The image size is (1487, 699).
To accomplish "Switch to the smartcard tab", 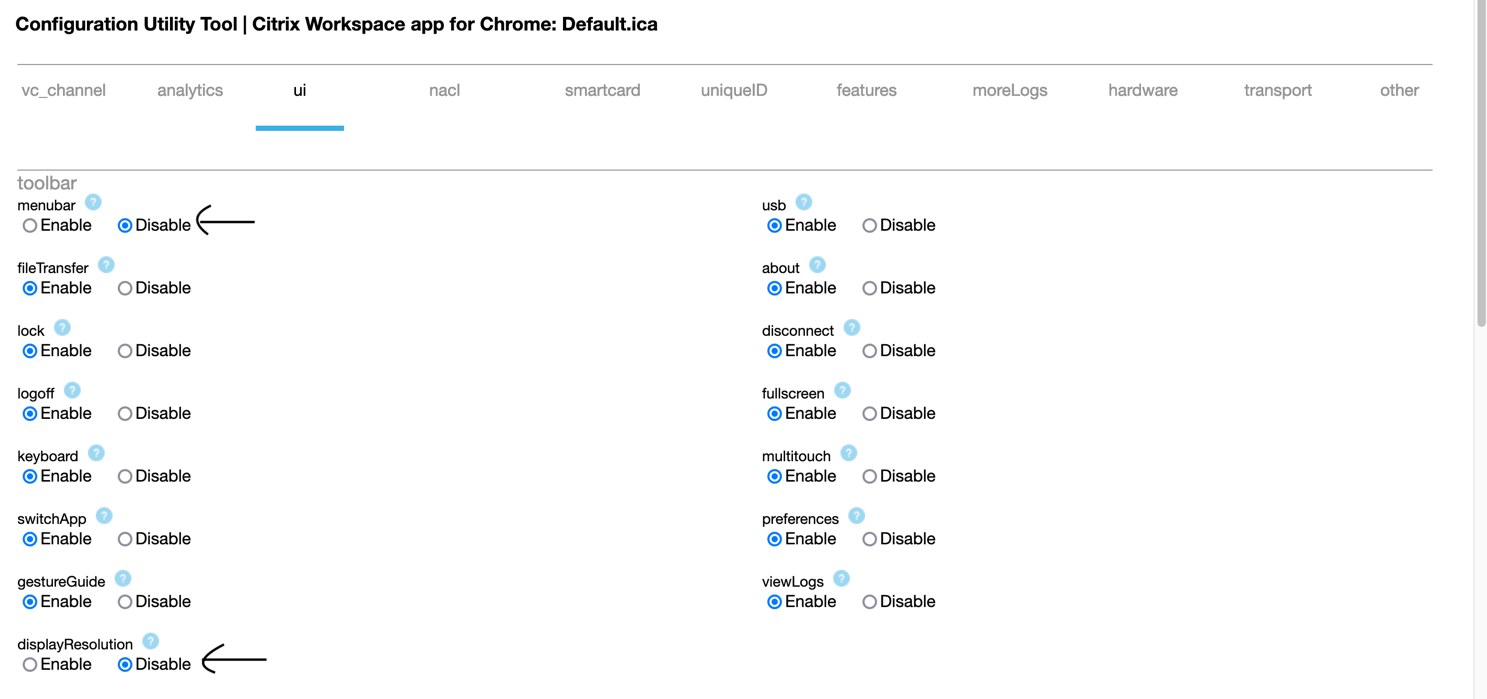I will pos(602,90).
